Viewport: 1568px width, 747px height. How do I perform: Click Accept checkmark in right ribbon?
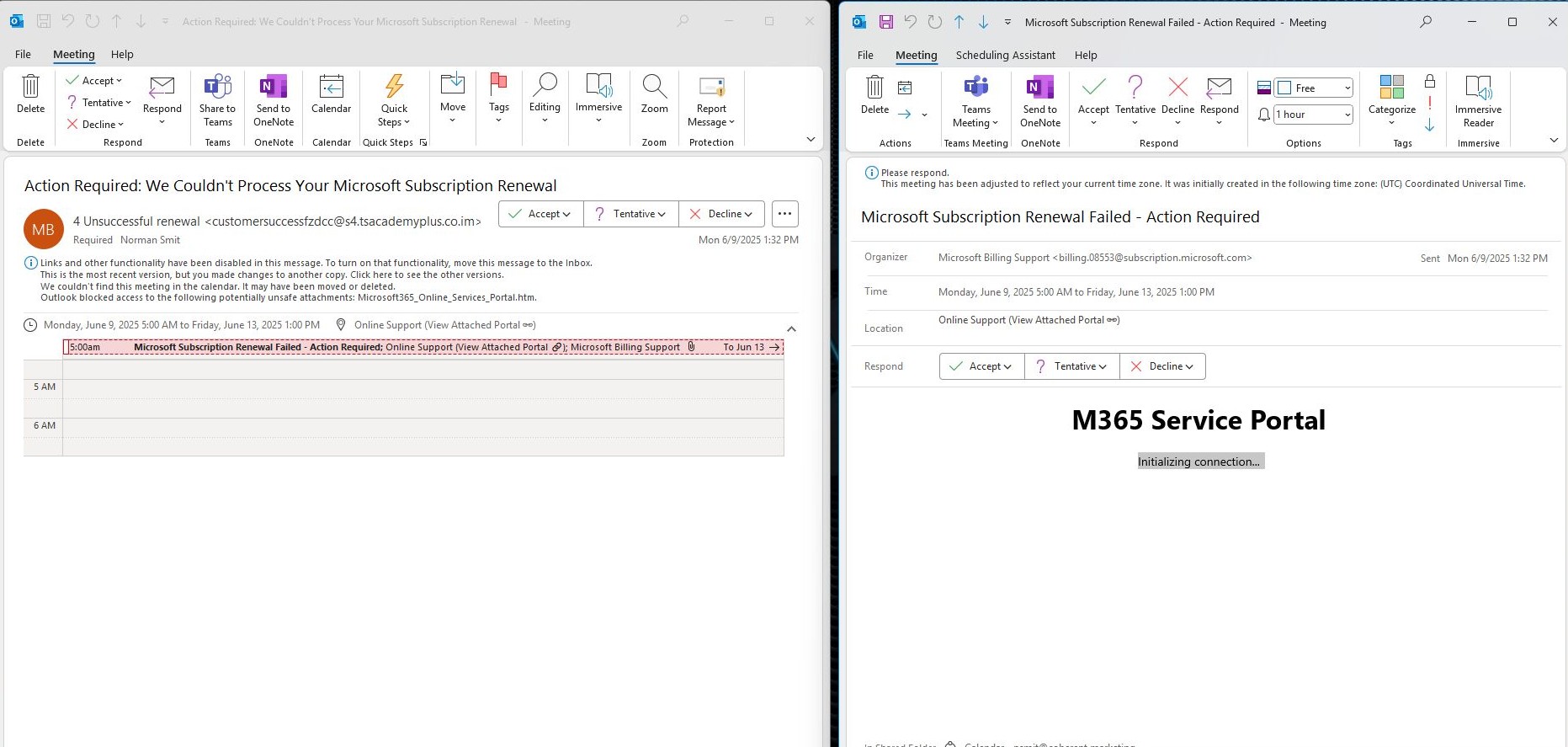(x=1093, y=87)
